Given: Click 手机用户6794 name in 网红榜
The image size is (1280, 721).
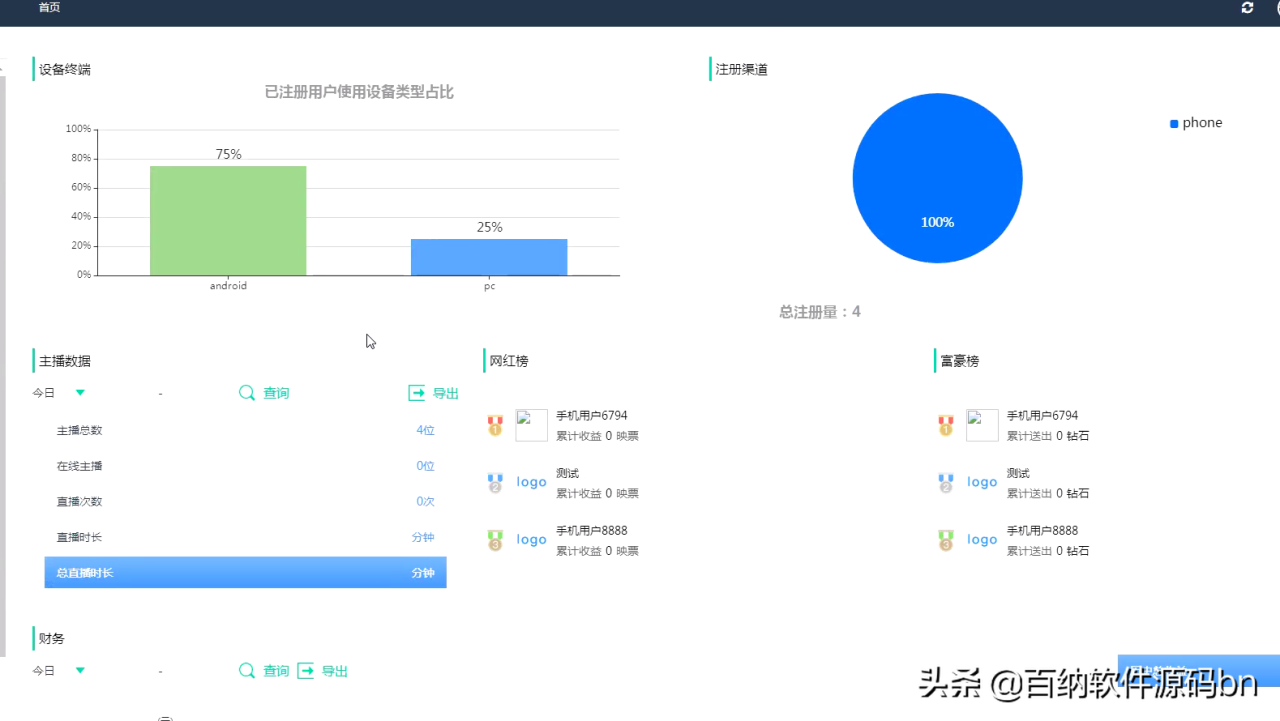Looking at the screenshot, I should (x=592, y=416).
